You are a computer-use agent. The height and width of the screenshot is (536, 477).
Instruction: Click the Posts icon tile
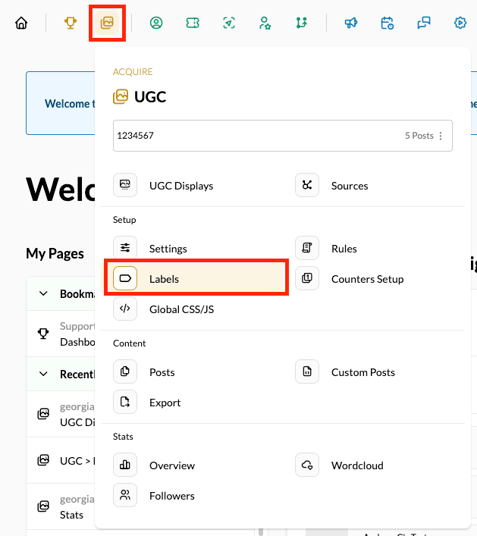point(125,371)
